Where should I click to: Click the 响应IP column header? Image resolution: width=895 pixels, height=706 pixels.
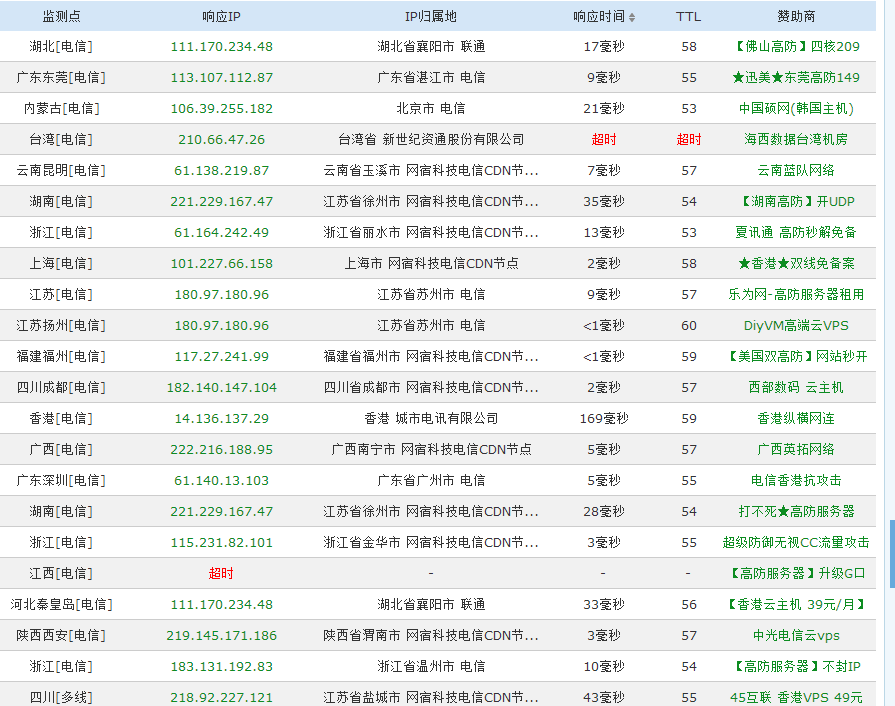[221, 17]
